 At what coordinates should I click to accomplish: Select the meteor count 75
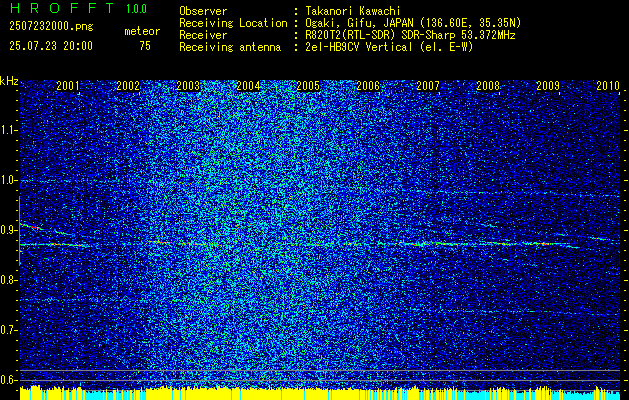click(145, 46)
